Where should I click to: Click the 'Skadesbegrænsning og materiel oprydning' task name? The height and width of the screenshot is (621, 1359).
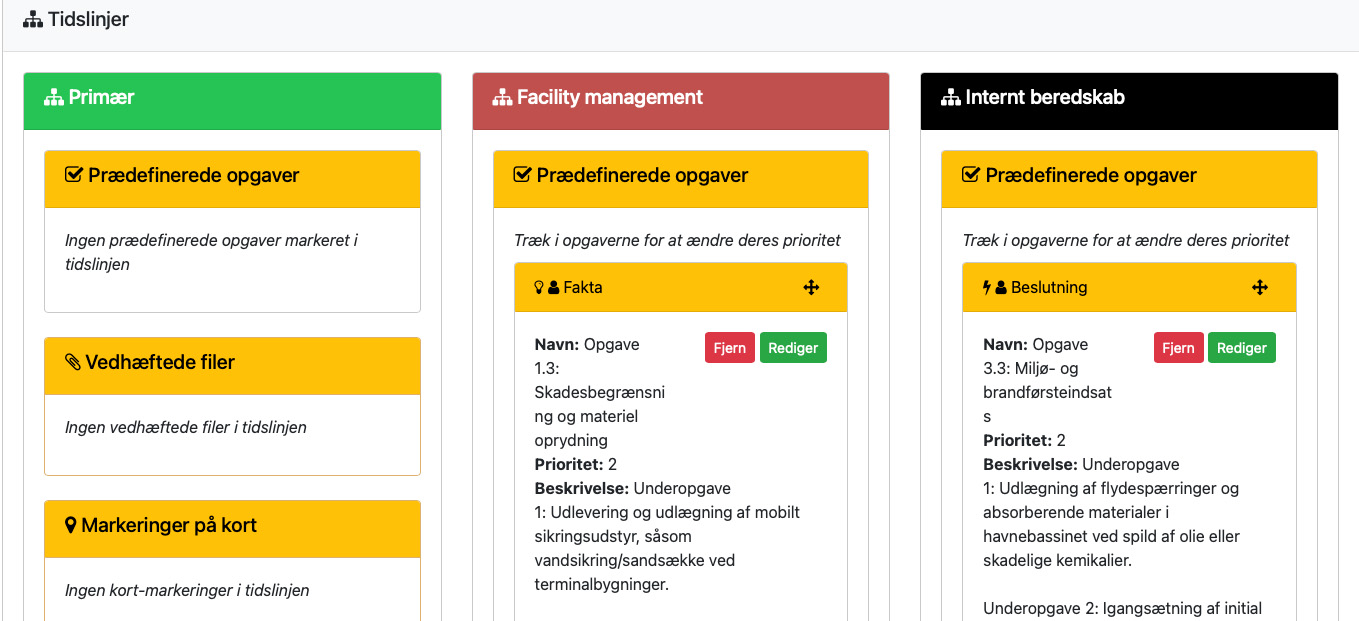pyautogui.click(x=600, y=404)
